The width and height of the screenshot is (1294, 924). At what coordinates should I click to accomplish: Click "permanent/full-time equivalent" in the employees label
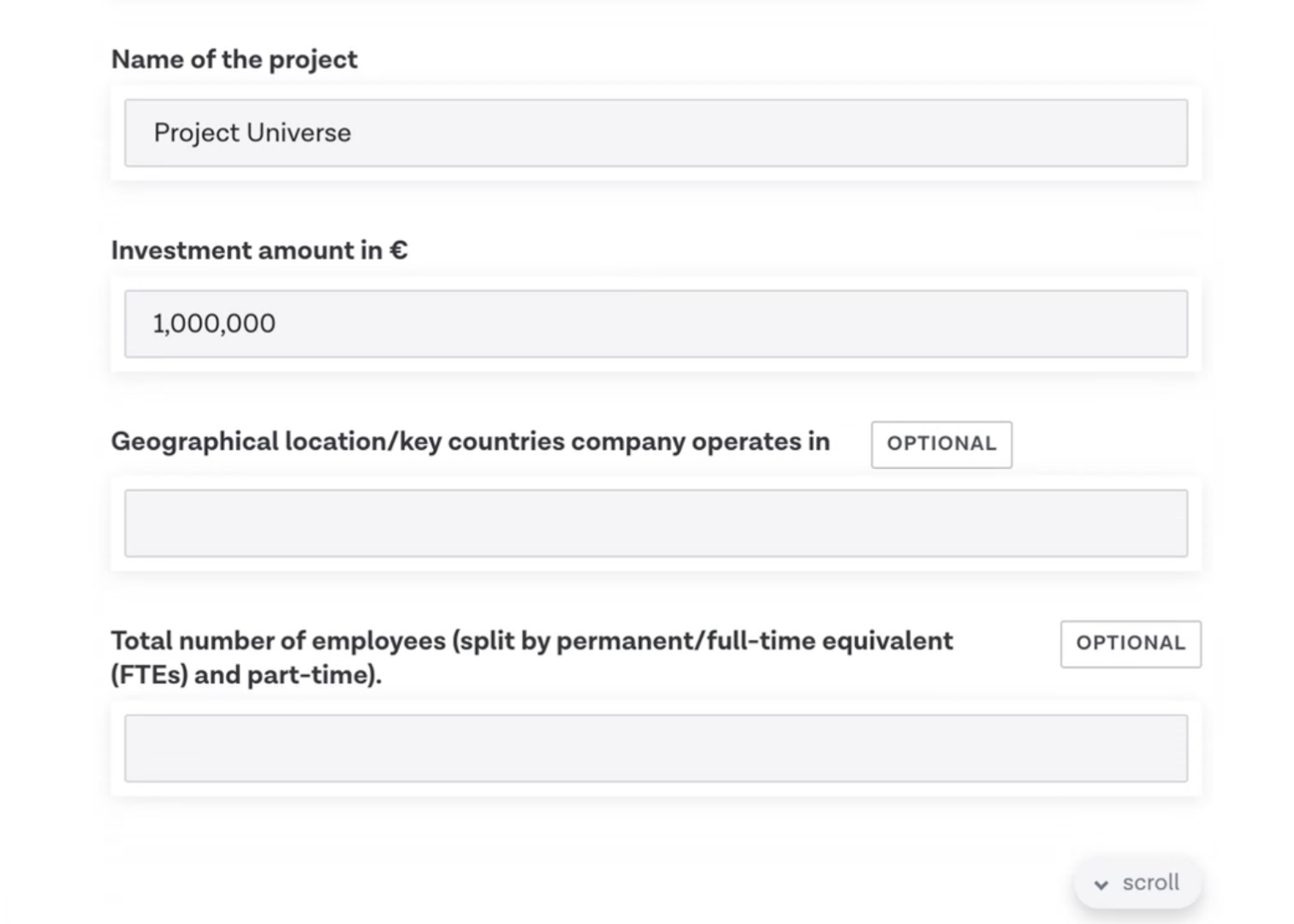coord(754,641)
